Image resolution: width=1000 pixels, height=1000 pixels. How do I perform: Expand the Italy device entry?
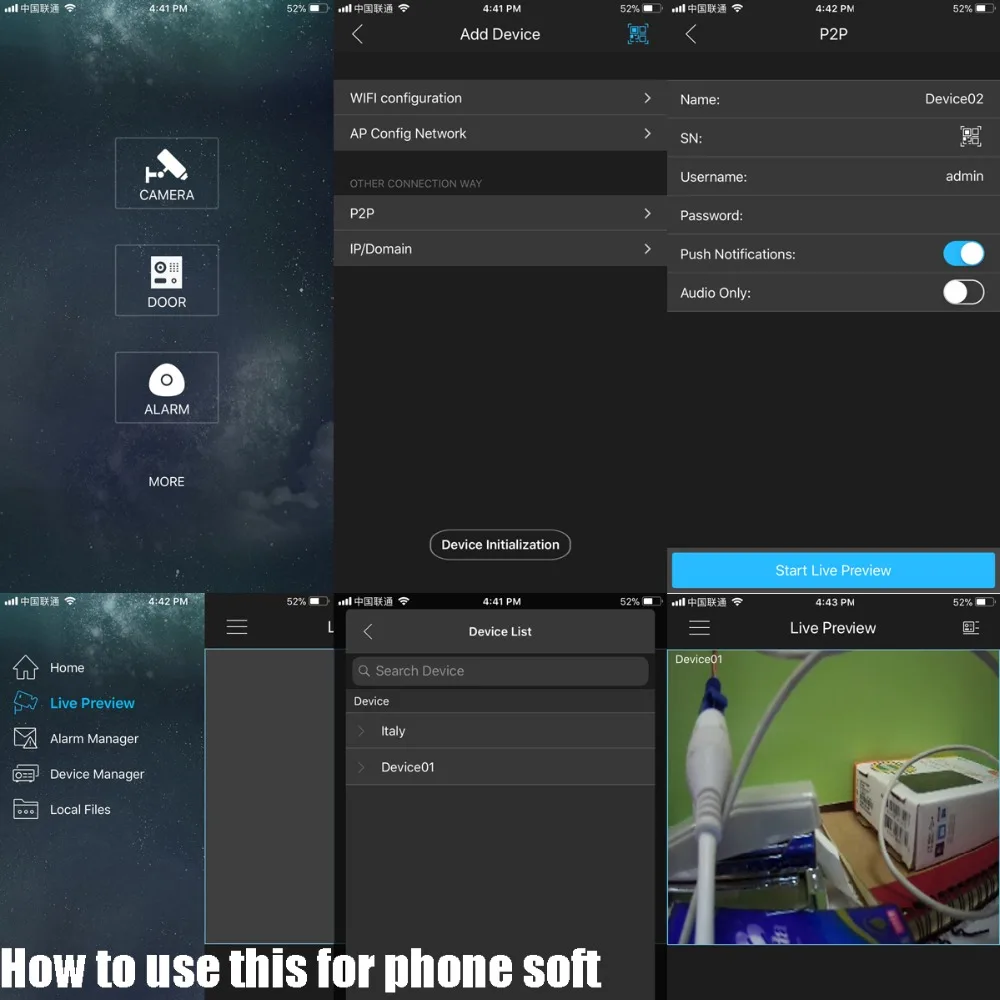click(361, 731)
